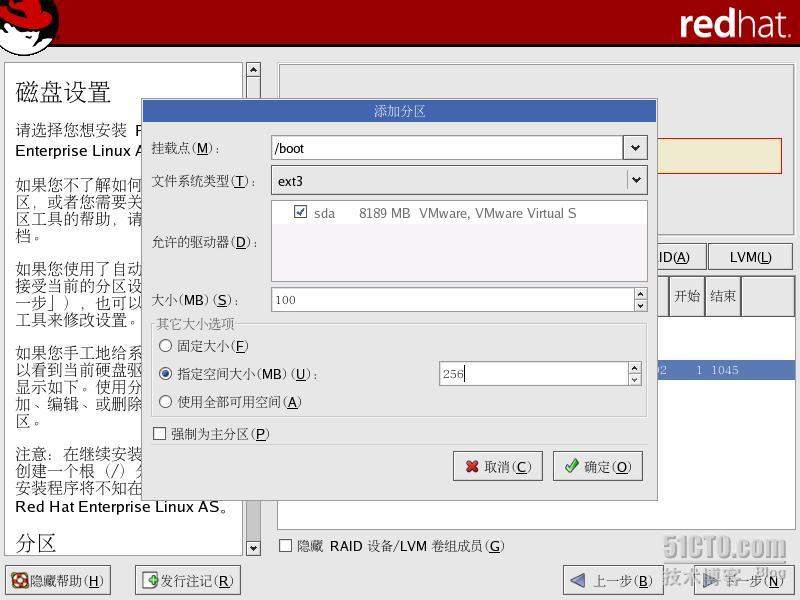The height and width of the screenshot is (600, 800).
Task: Click the End column header
Action: coord(722,296)
